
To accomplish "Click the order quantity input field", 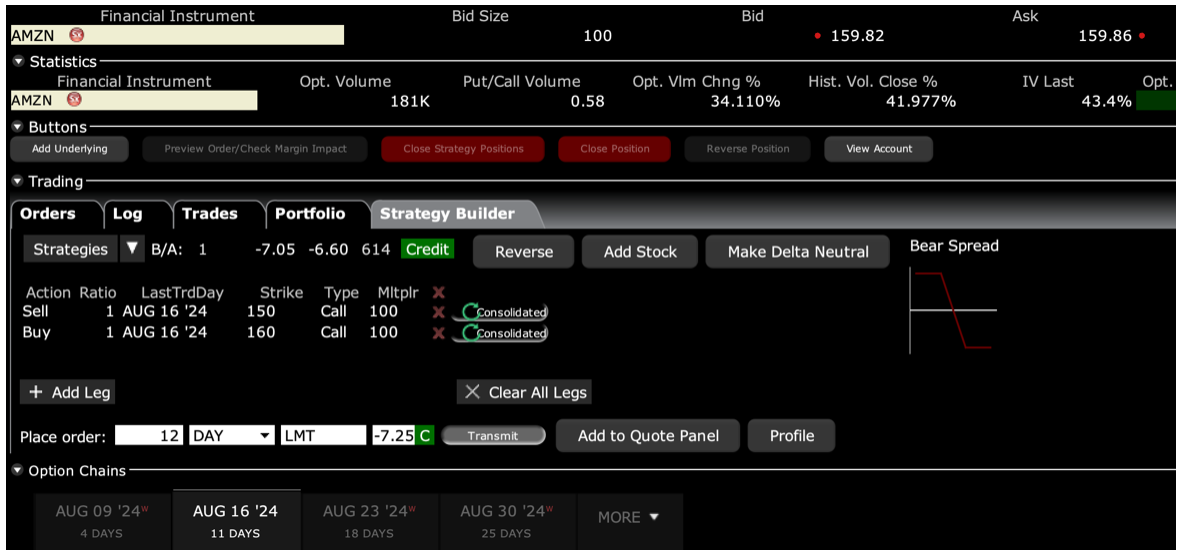I will tap(149, 436).
